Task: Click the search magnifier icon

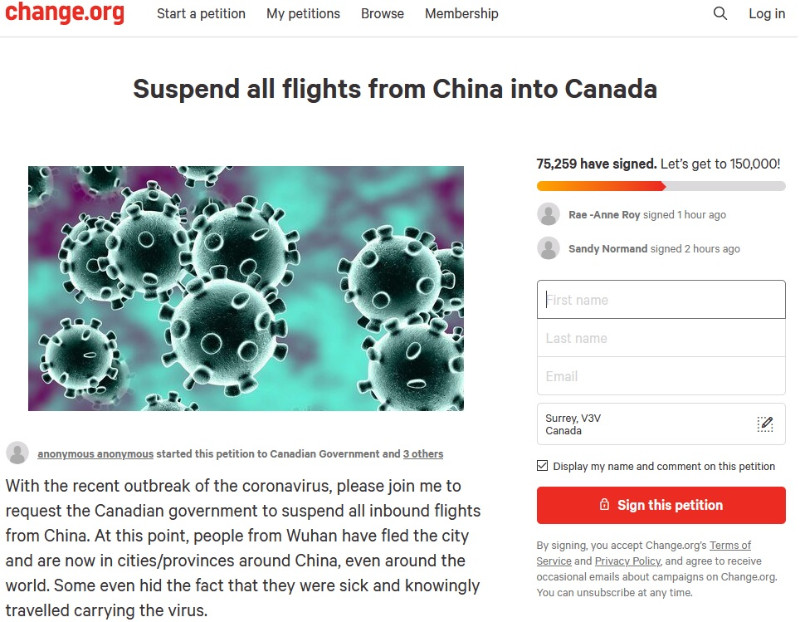Action: tap(720, 13)
